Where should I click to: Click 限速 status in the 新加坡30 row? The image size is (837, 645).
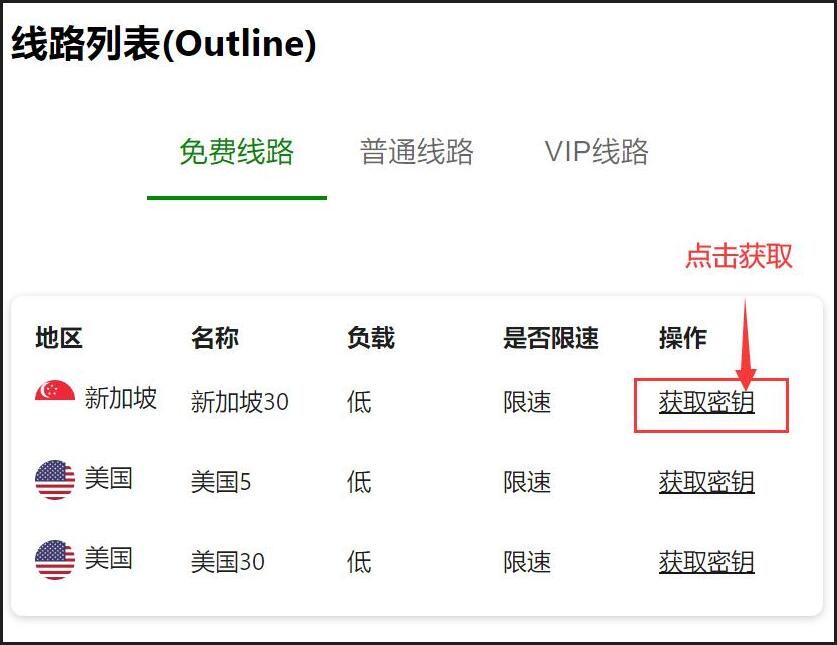(x=527, y=402)
